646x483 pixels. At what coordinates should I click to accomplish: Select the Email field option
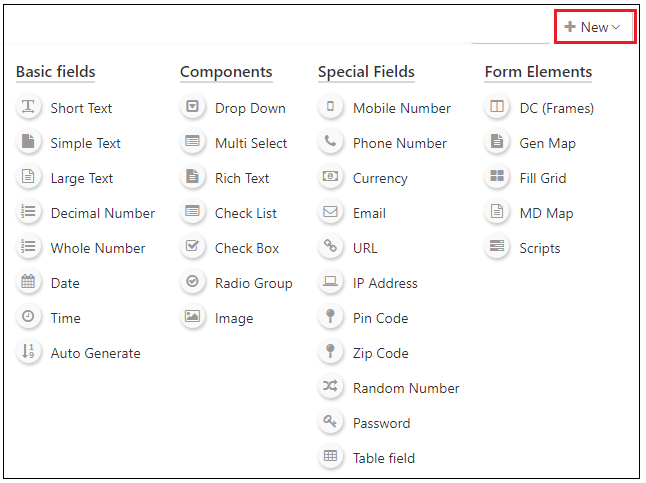[x=369, y=213]
